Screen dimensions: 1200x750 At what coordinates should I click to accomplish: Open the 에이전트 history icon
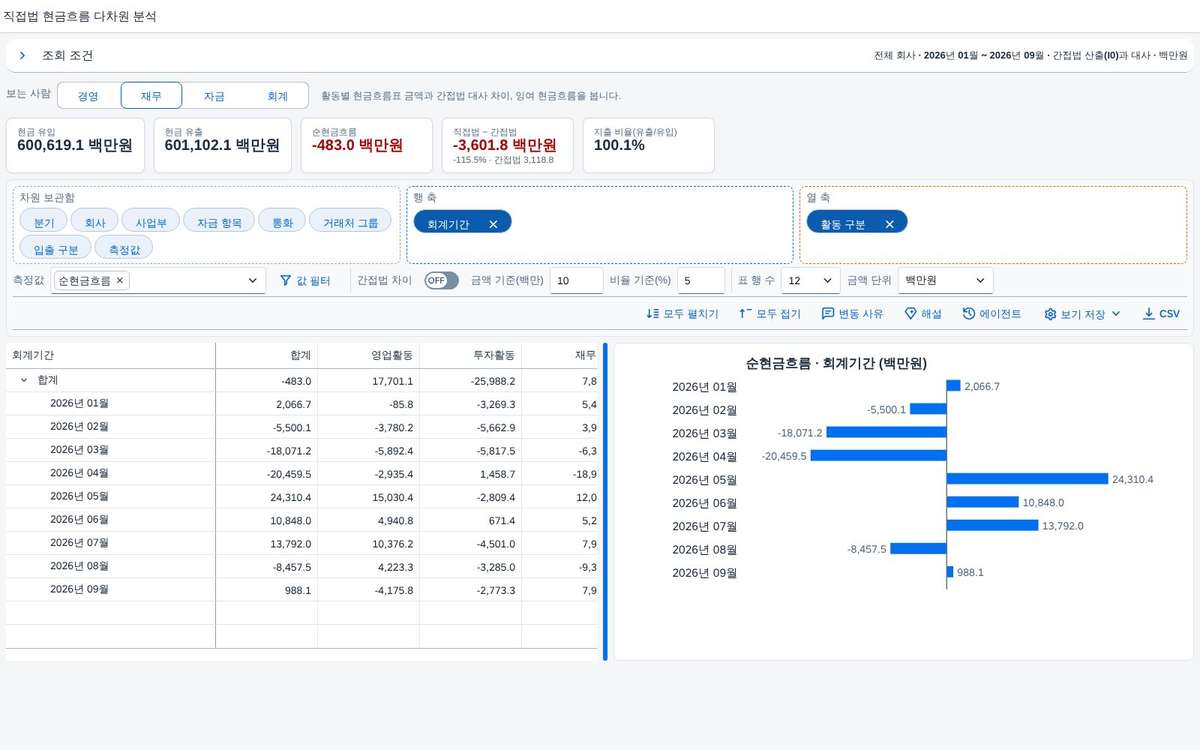[969, 314]
